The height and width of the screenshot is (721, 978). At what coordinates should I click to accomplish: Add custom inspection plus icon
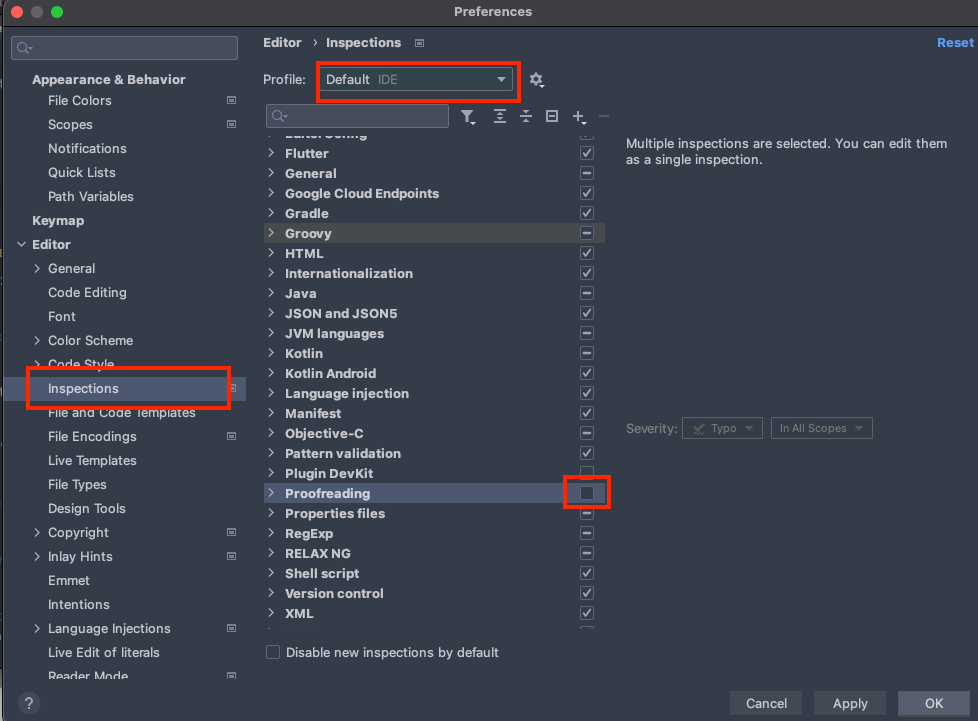[579, 117]
